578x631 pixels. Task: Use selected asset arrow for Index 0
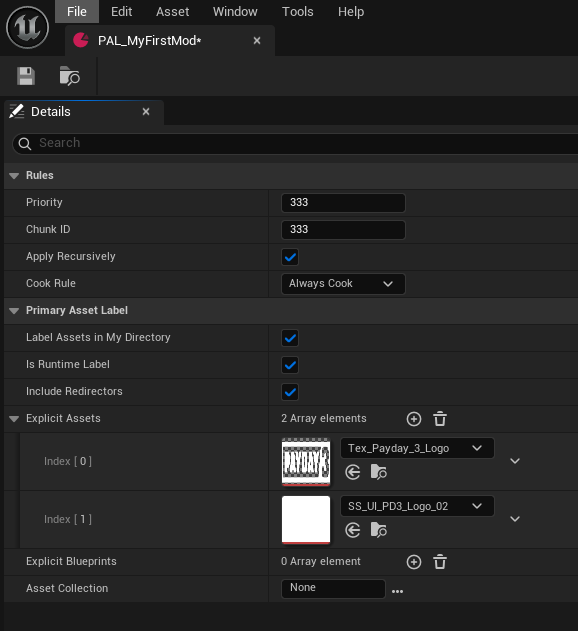click(x=353, y=472)
